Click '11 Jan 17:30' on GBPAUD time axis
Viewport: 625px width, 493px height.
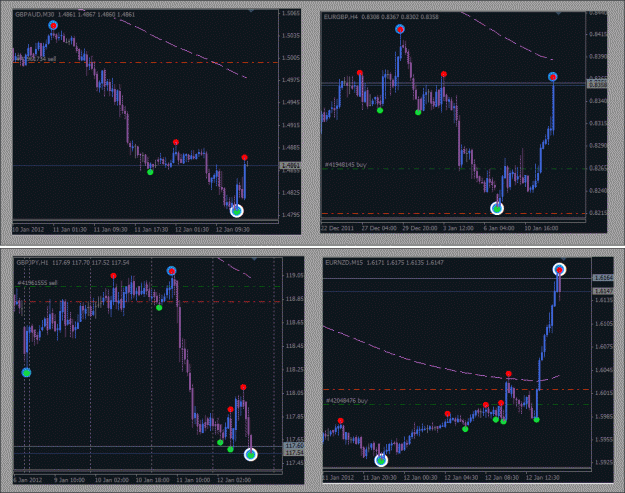151,230
